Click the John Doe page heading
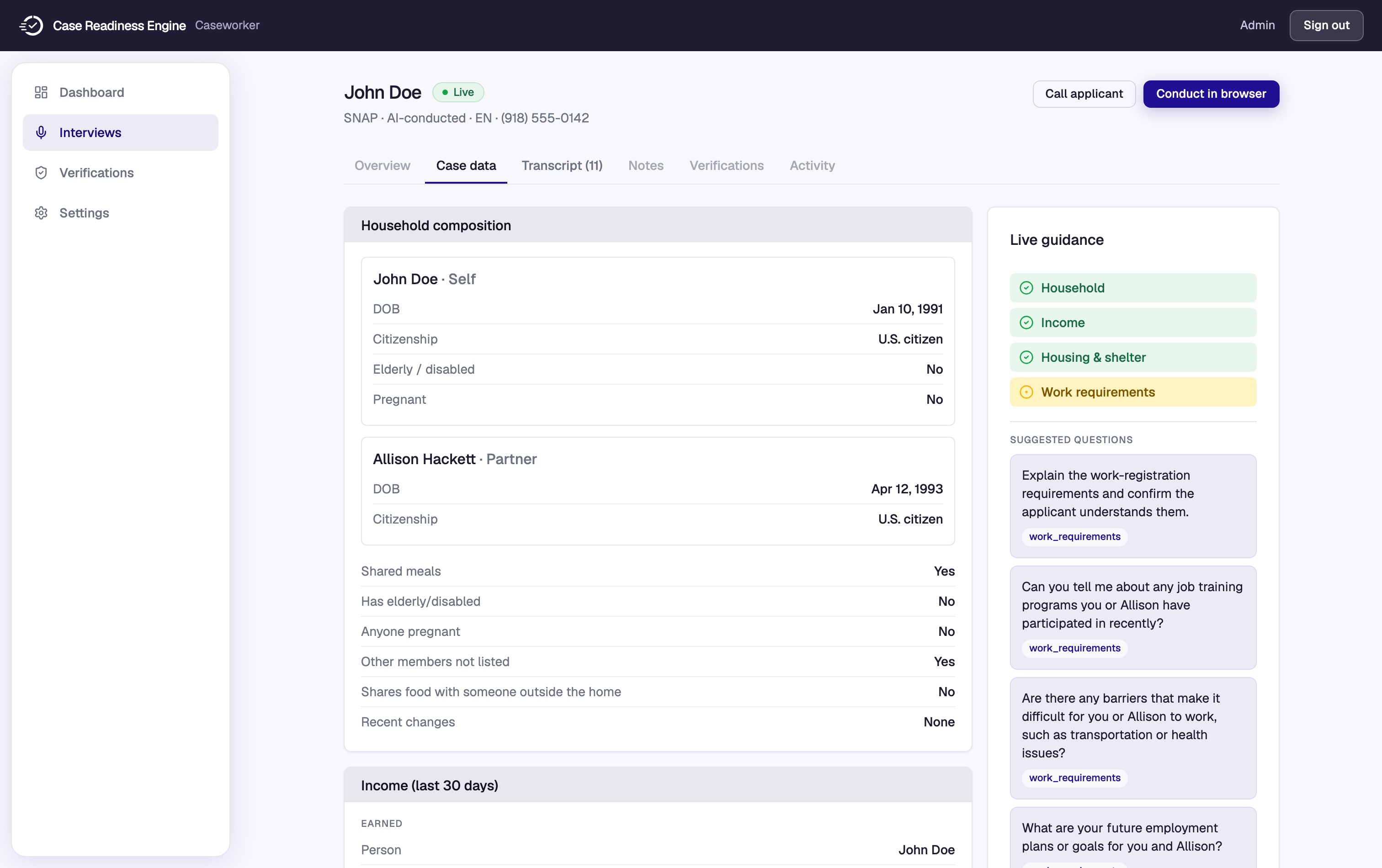1382x868 pixels. click(x=383, y=92)
